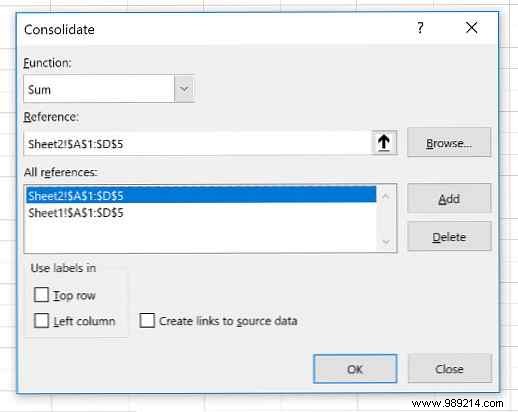Open the help question mark
518x412 pixels.
[x=420, y=28]
